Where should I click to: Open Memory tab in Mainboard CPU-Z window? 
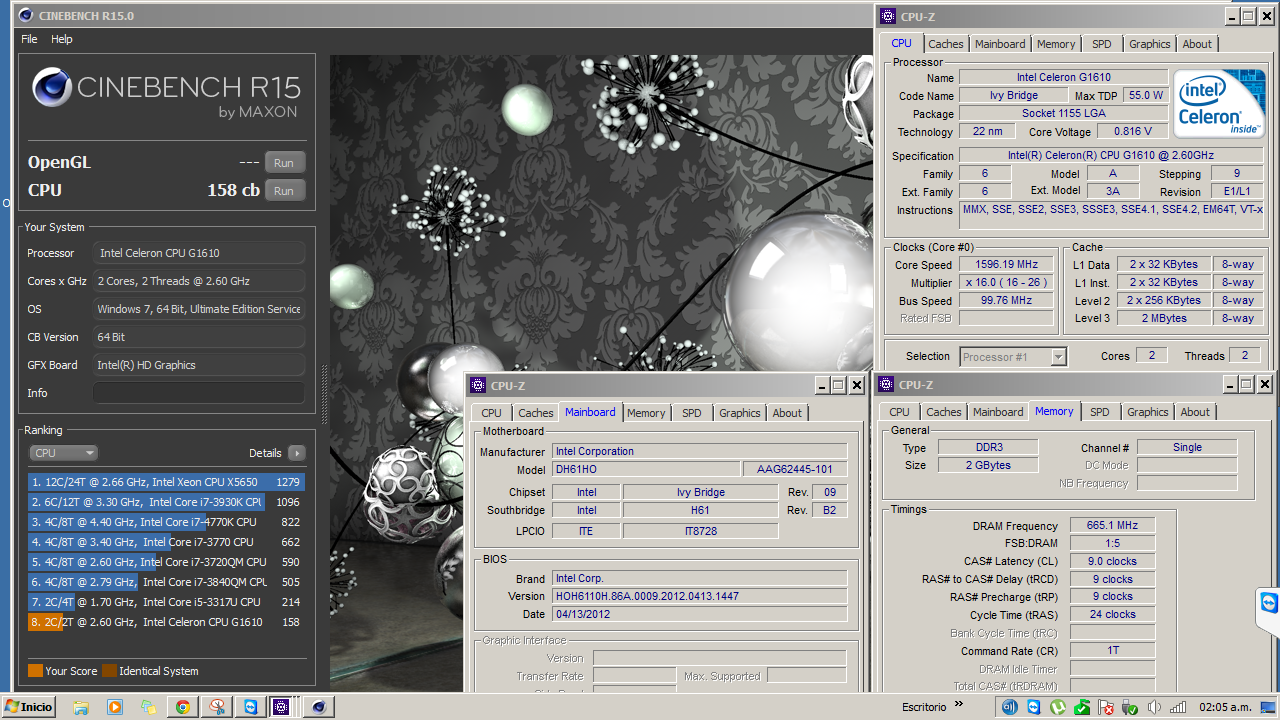(x=646, y=413)
